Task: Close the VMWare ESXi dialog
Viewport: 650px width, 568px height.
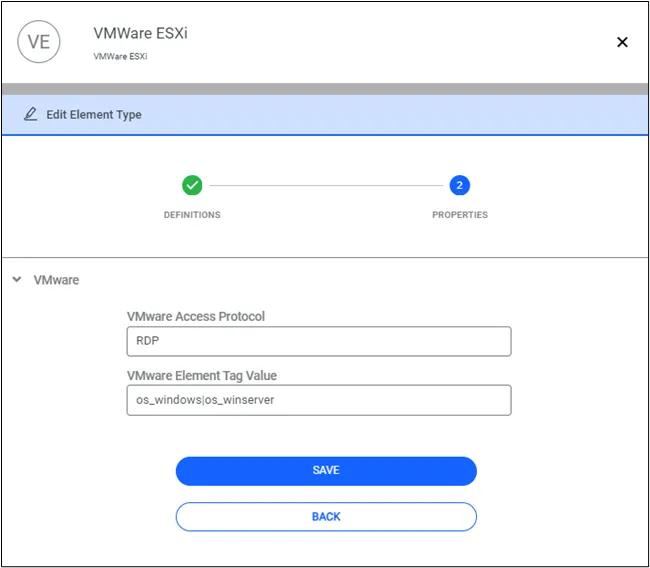Action: pos(622,42)
